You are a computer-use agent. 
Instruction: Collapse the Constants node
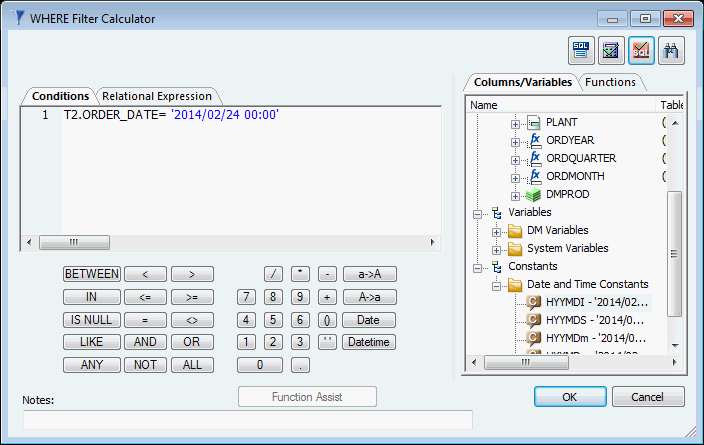click(477, 268)
